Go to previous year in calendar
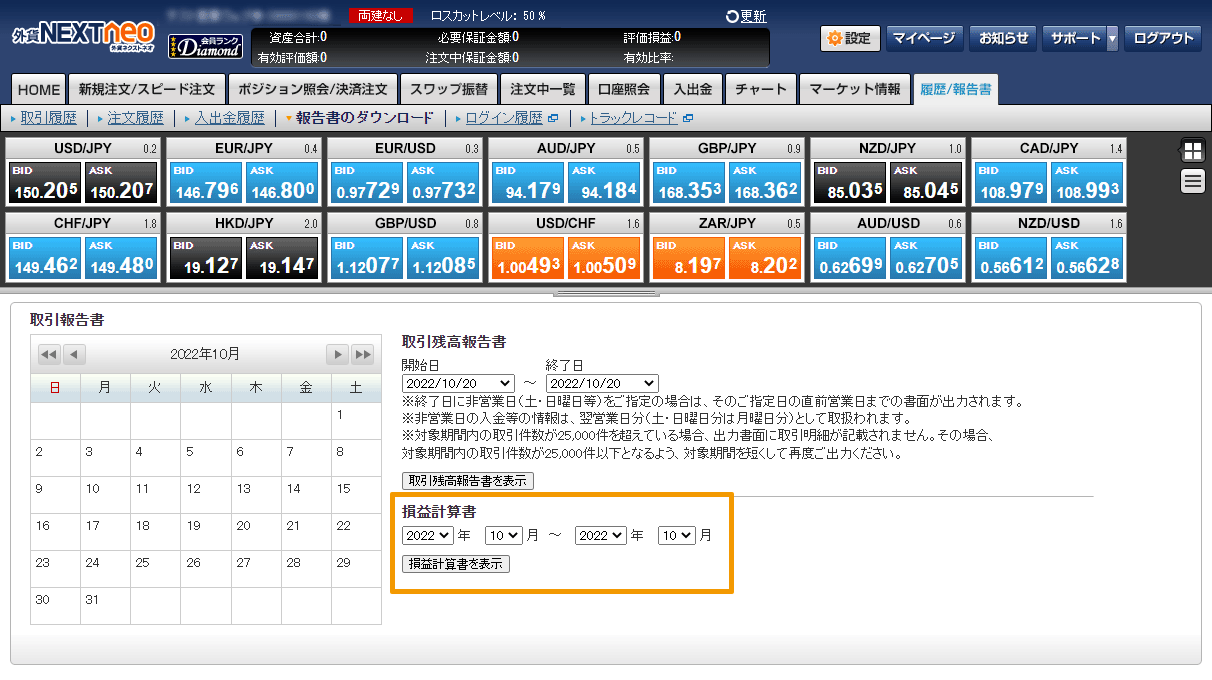The image size is (1212, 680). click(48, 355)
